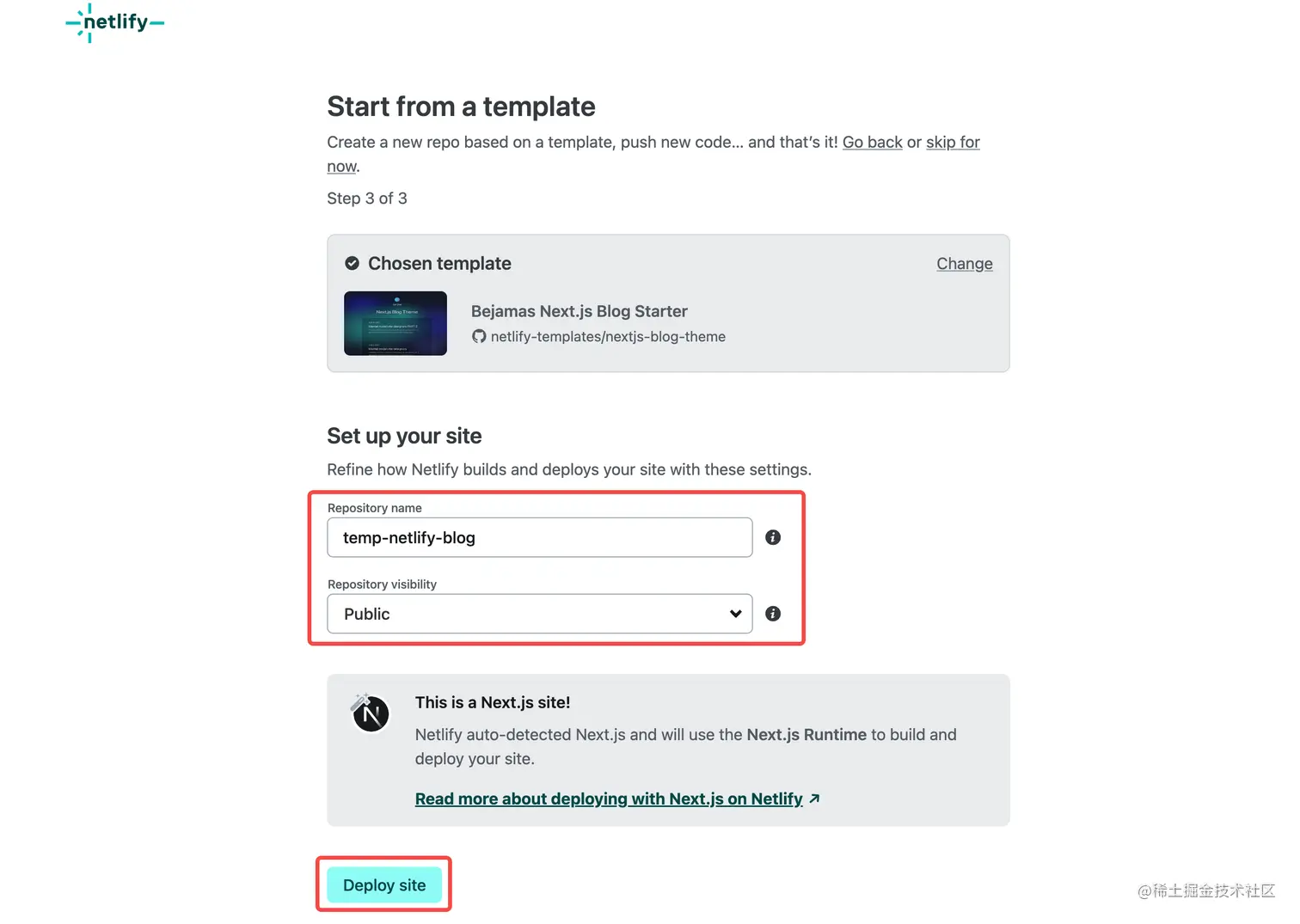Click the Bejamas Next.js Blog Starter title
Image resolution: width=1300 pixels, height=924 pixels.
tap(579, 311)
